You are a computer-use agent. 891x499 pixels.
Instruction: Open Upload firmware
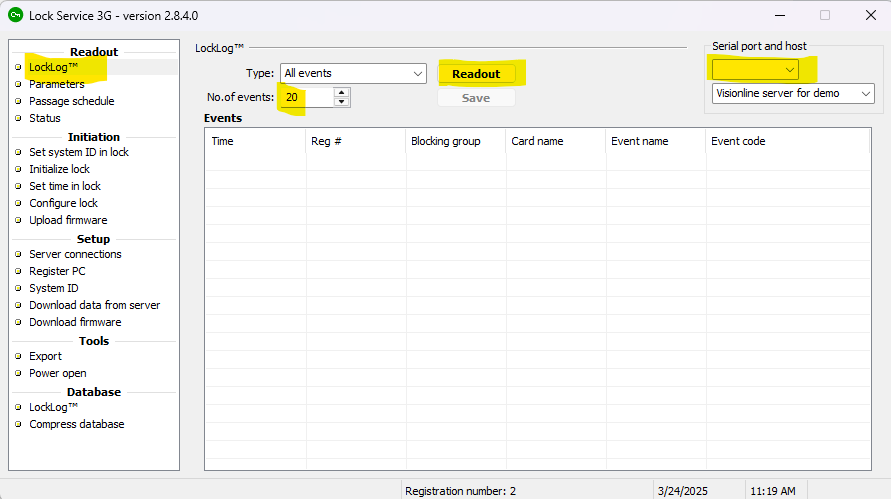tap(68, 221)
